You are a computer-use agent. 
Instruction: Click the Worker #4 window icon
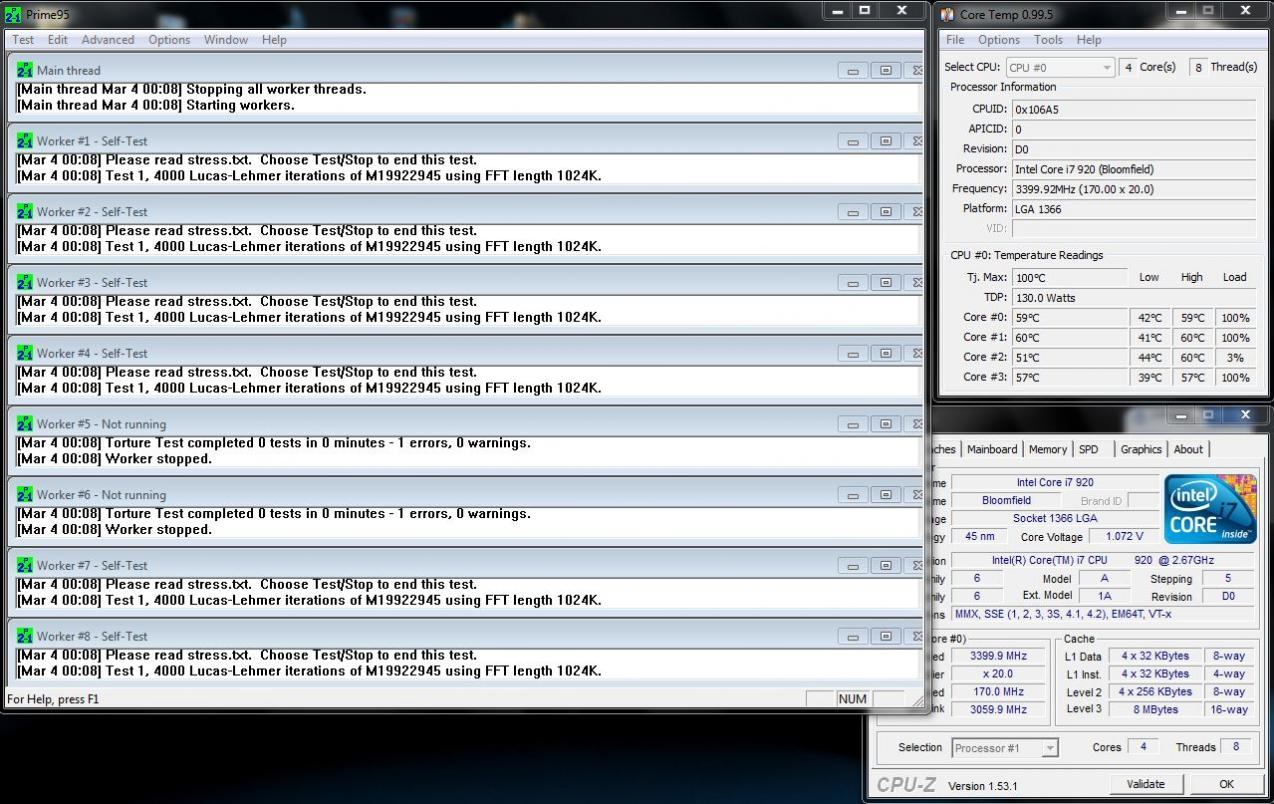(25, 353)
